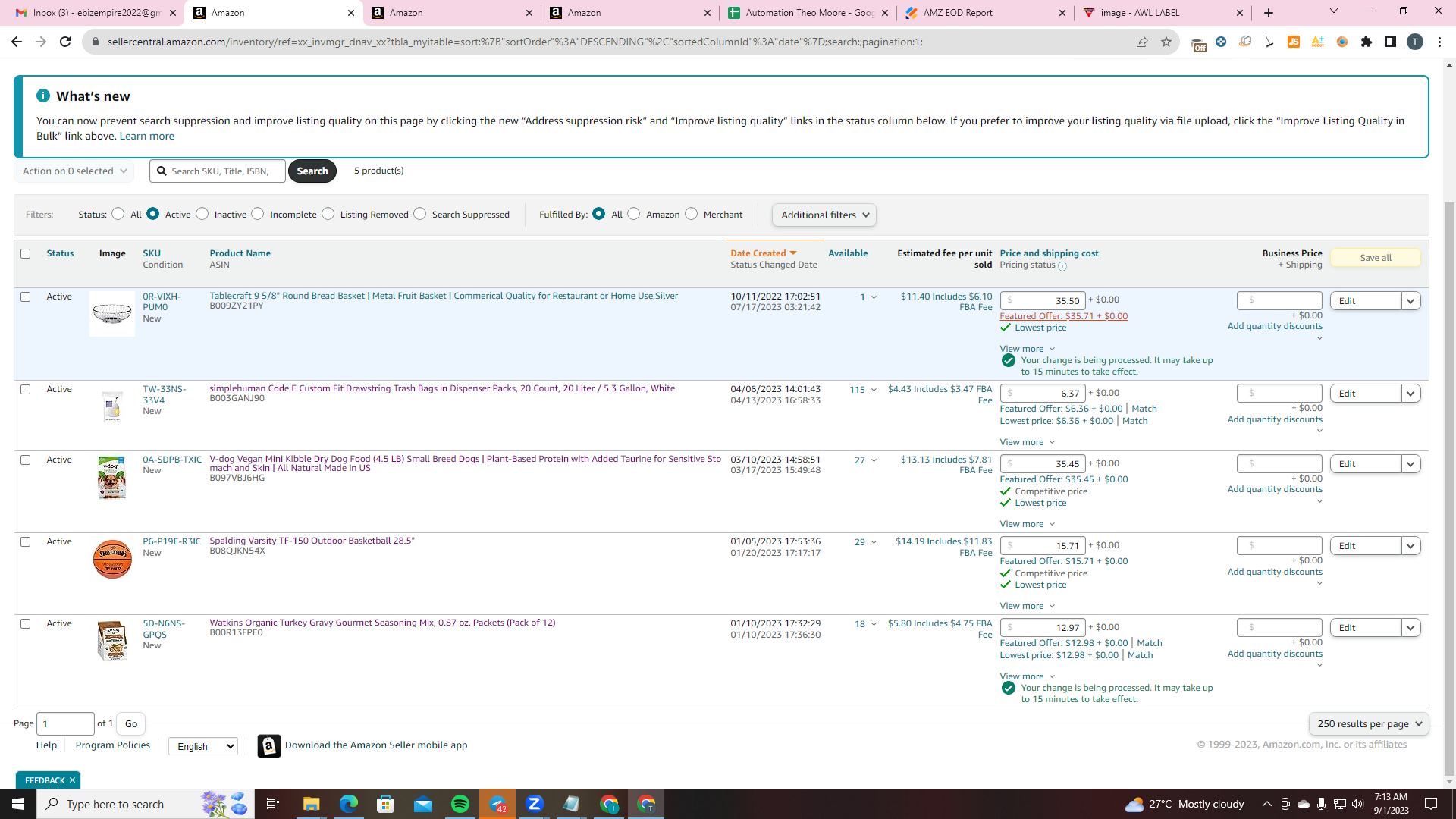Viewport: 1456px width, 819px height.
Task: Click the browser back arrow
Action: (17, 42)
